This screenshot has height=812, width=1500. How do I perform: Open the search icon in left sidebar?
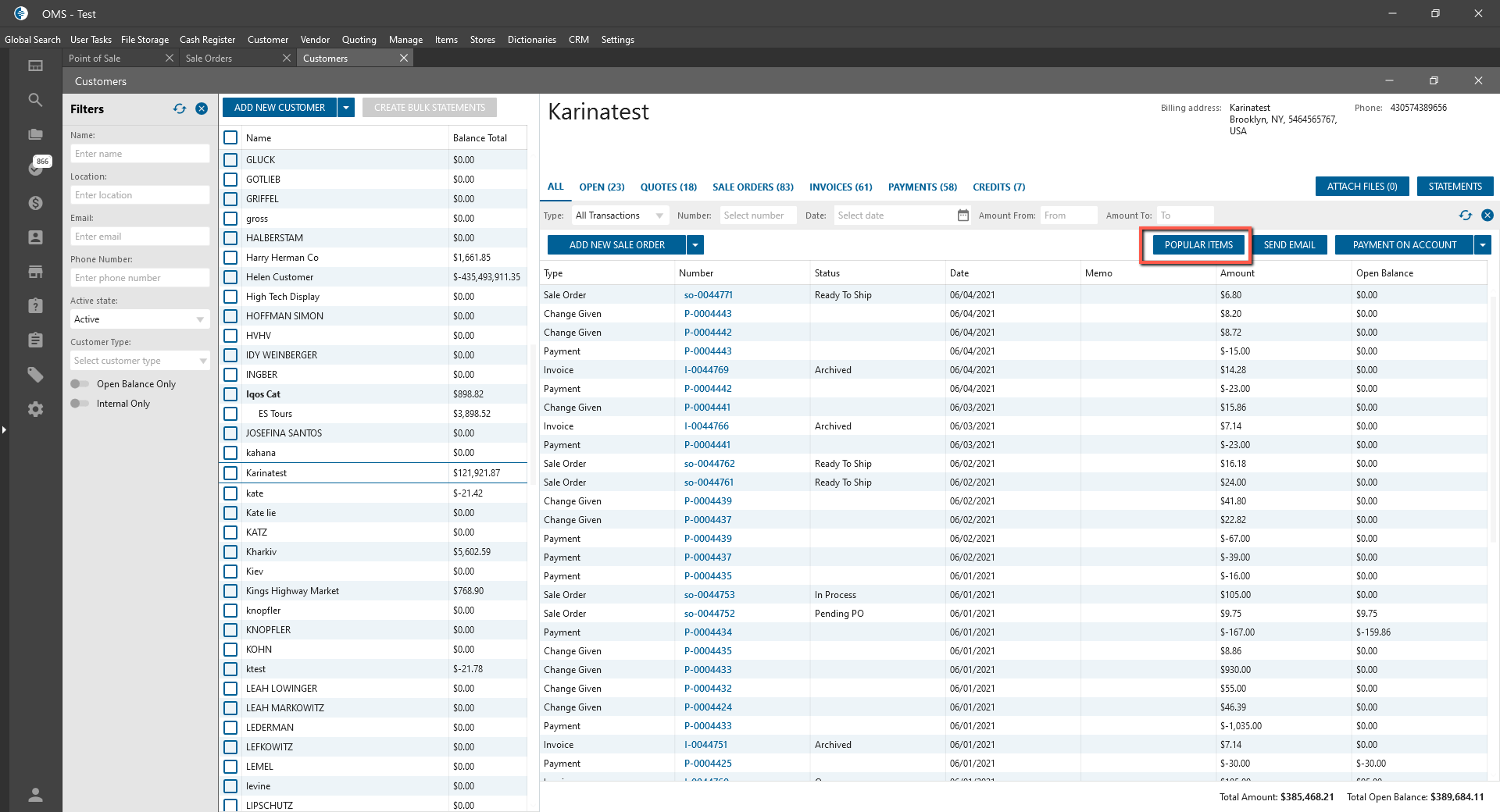(x=35, y=100)
